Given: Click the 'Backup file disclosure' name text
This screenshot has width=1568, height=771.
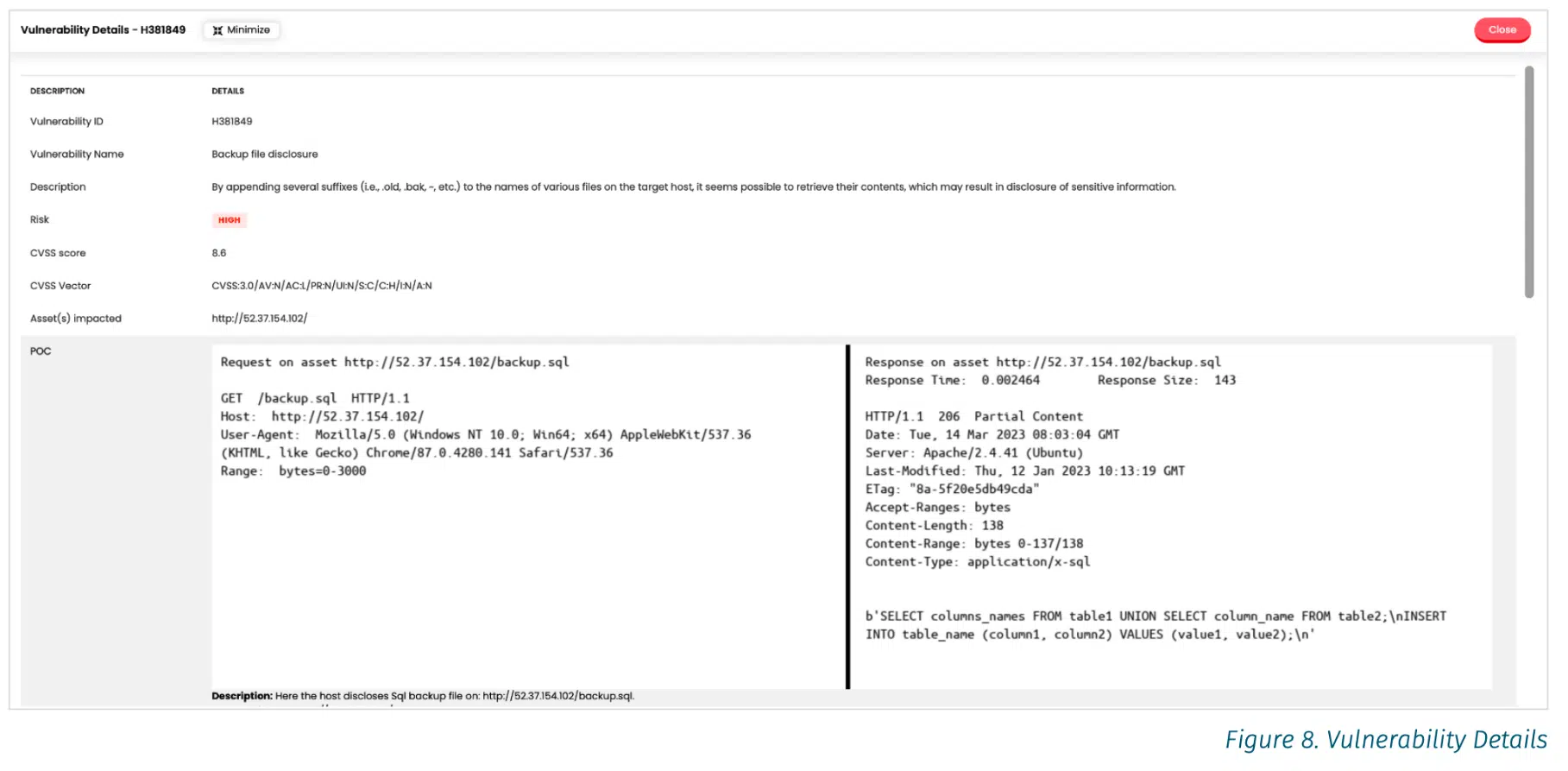Looking at the screenshot, I should 265,155.
